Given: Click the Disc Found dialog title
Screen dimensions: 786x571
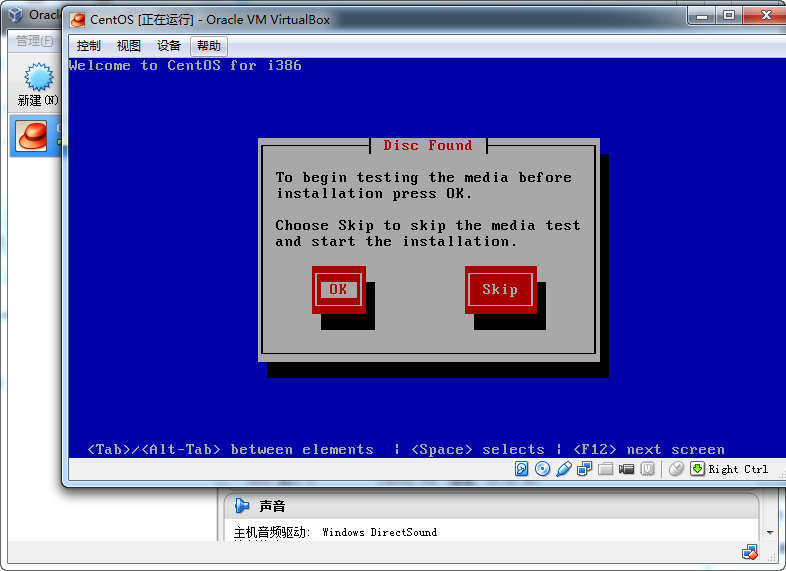Looking at the screenshot, I should pyautogui.click(x=428, y=145).
